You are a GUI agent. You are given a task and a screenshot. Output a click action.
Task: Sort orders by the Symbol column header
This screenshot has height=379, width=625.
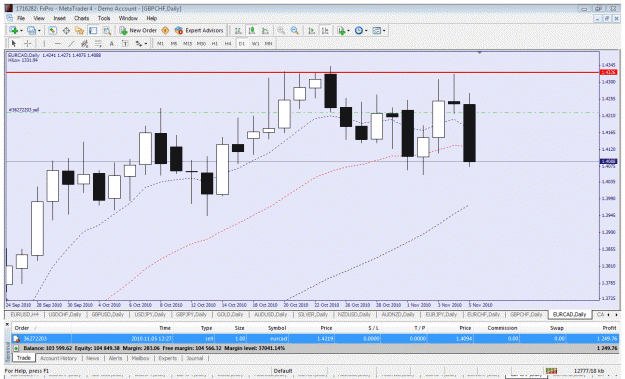277,328
